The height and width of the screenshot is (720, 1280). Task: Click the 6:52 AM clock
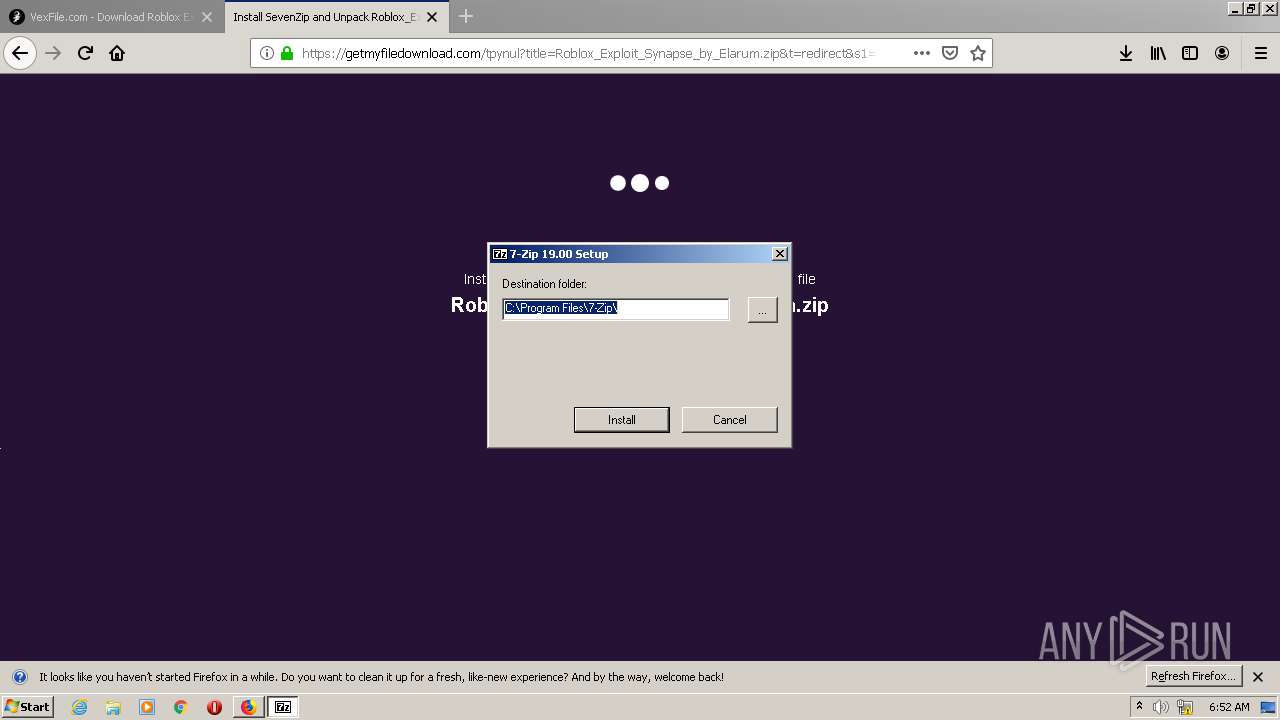tap(1229, 707)
